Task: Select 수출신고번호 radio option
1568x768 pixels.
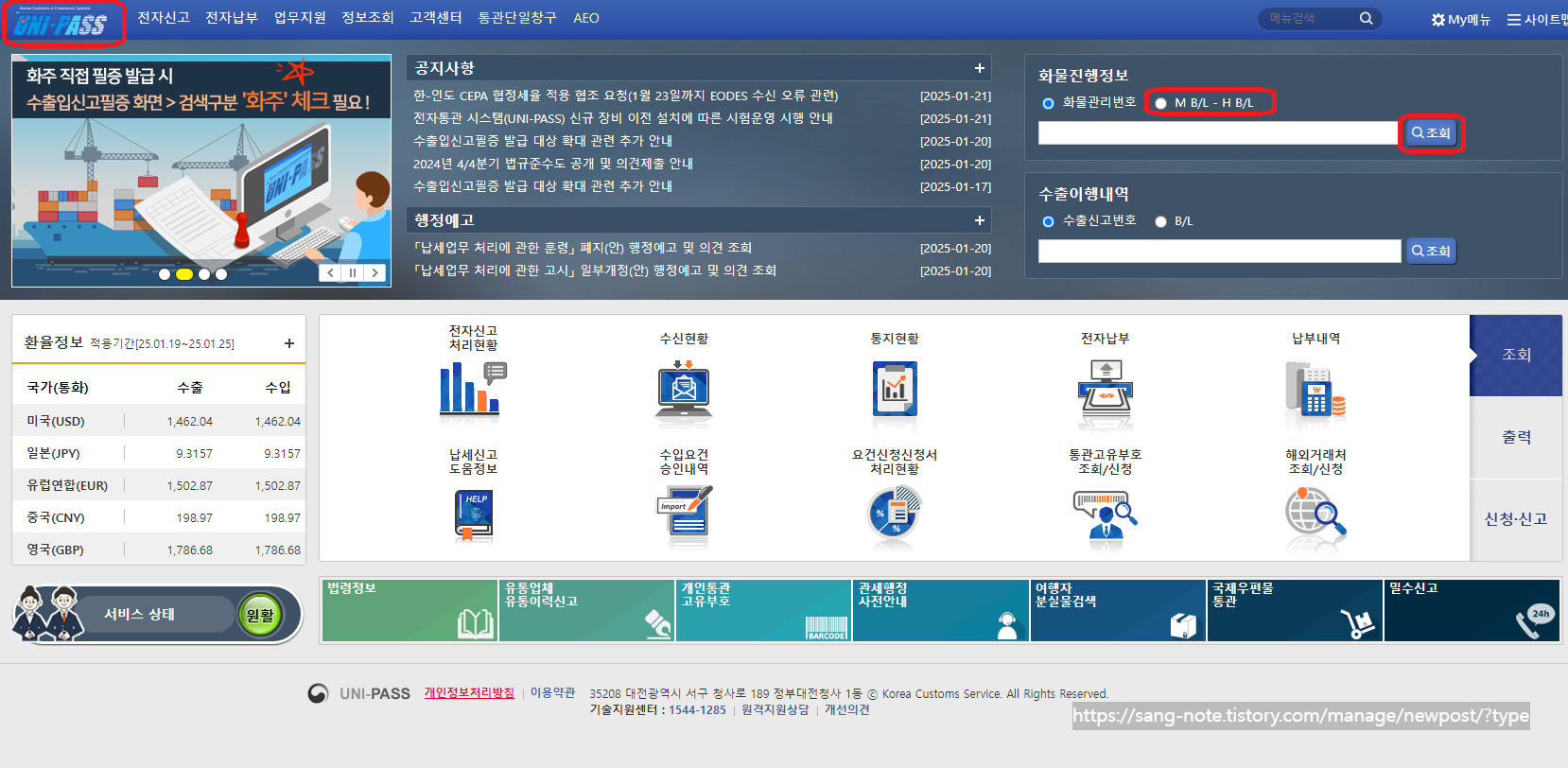Action: (1048, 221)
